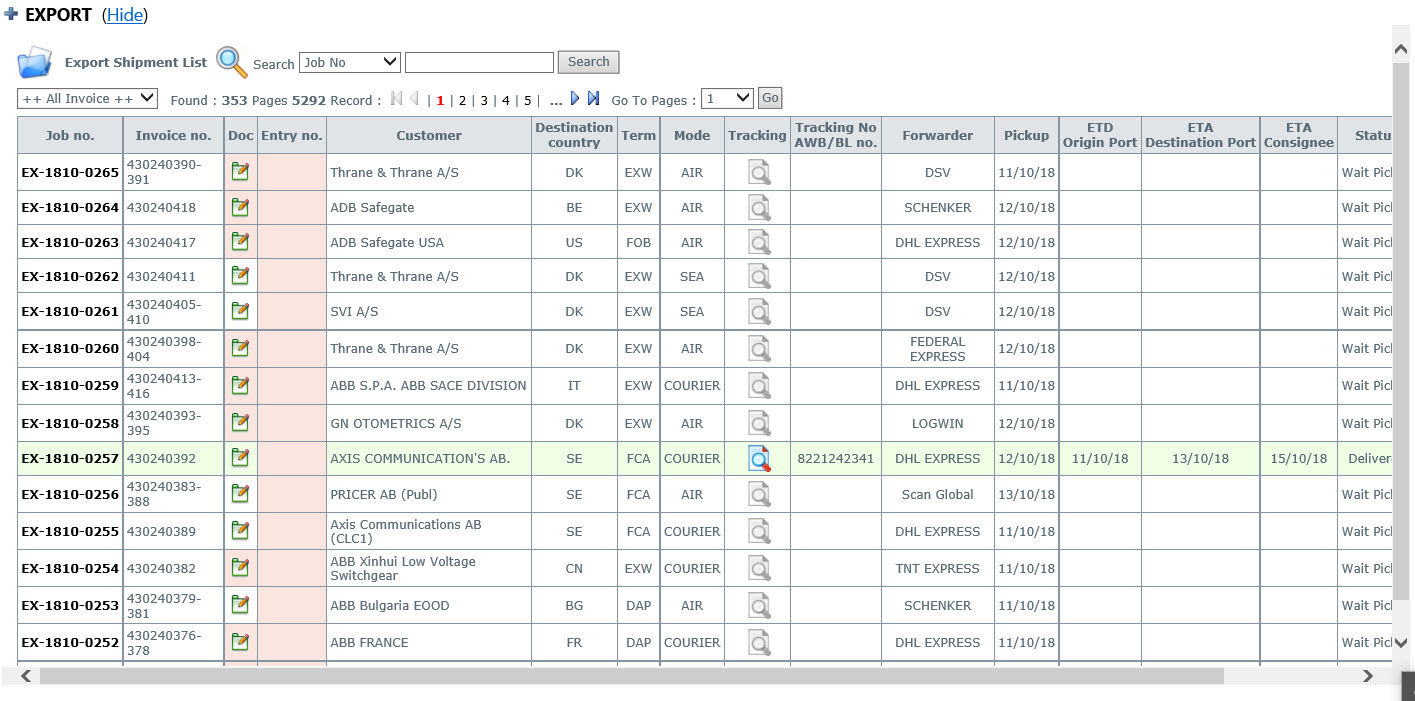This screenshot has width=1415, height=701.
Task: Track shipment for job EX-1810-0264
Action: click(760, 208)
